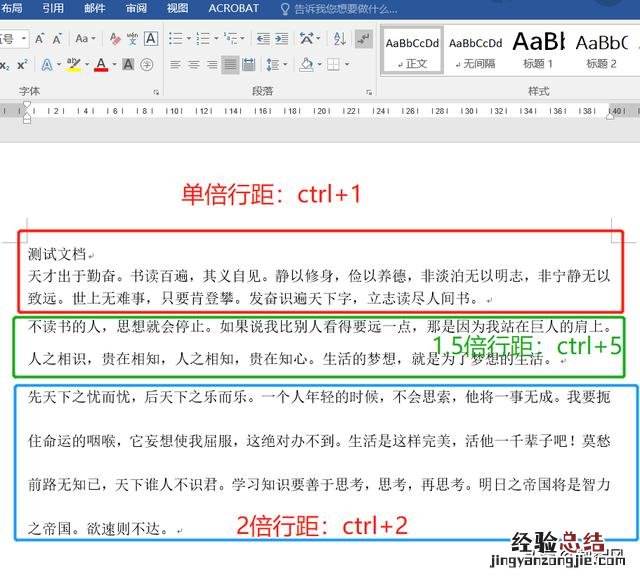Expand borders dropdown arrow
The height and width of the screenshot is (579, 640).
[x=347, y=64]
